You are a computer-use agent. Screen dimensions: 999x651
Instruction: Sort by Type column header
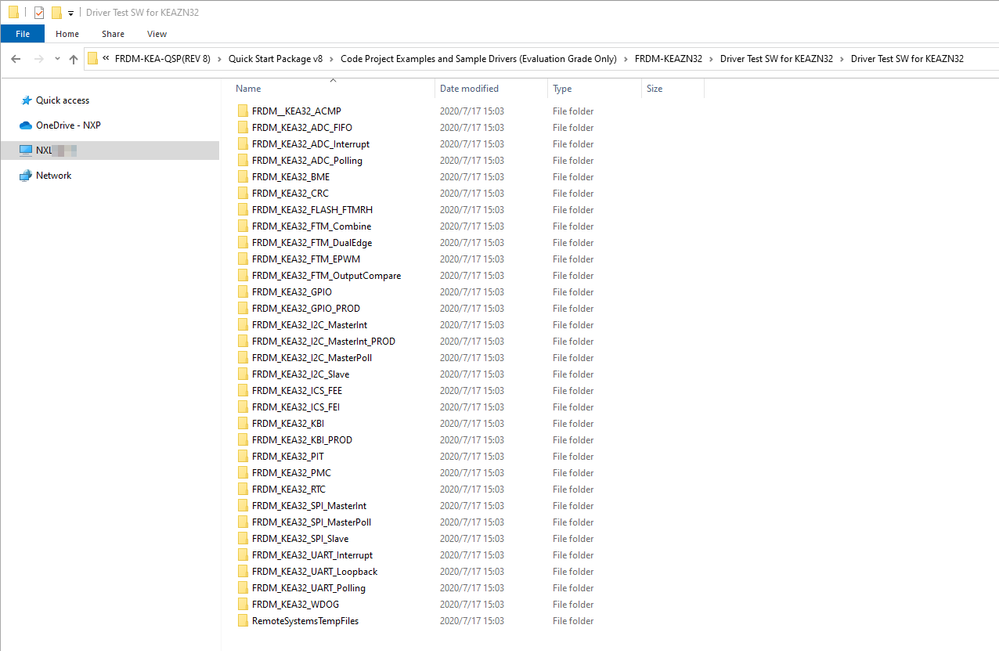tap(562, 89)
